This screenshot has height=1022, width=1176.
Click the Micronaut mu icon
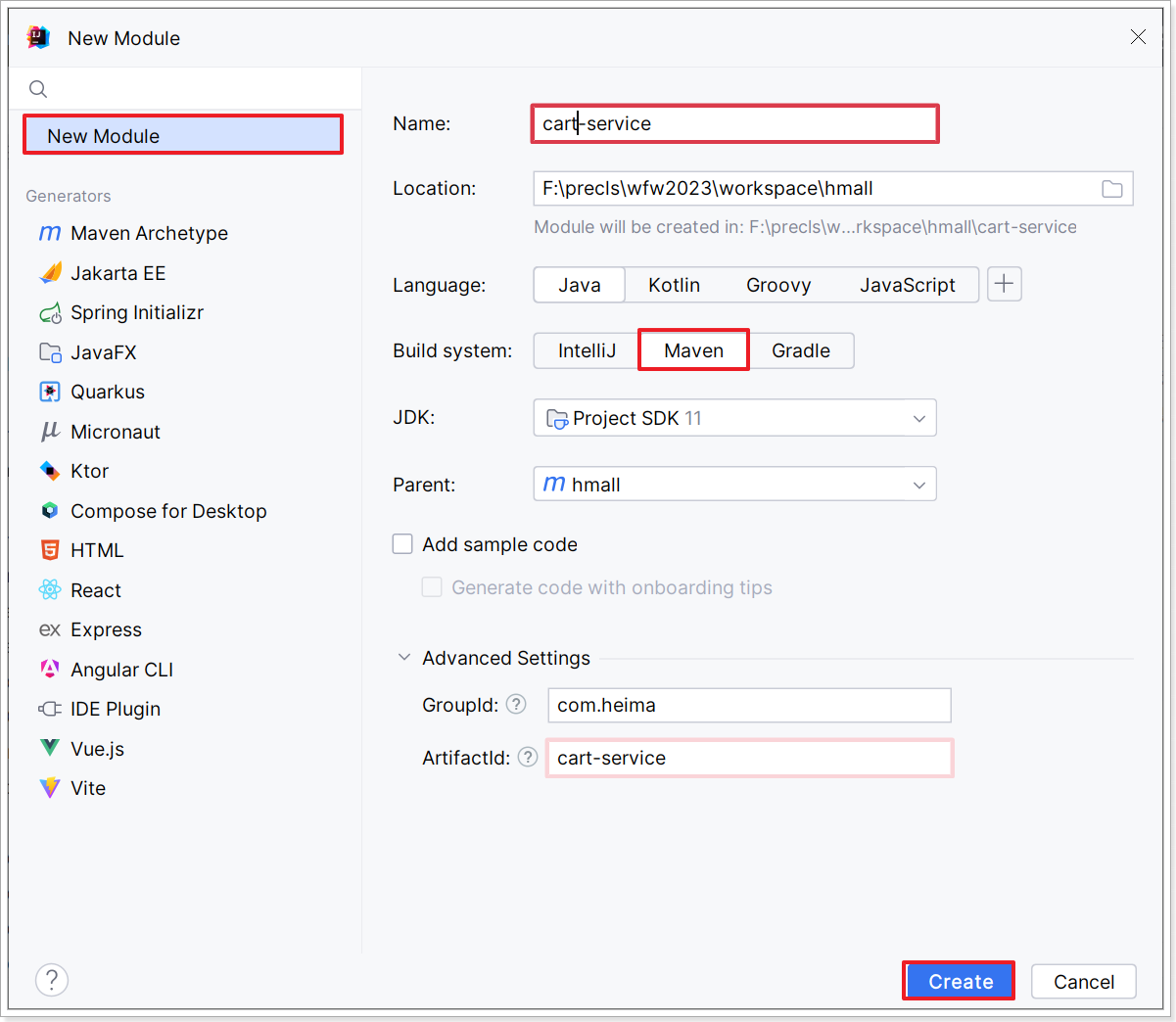pyautogui.click(x=50, y=432)
